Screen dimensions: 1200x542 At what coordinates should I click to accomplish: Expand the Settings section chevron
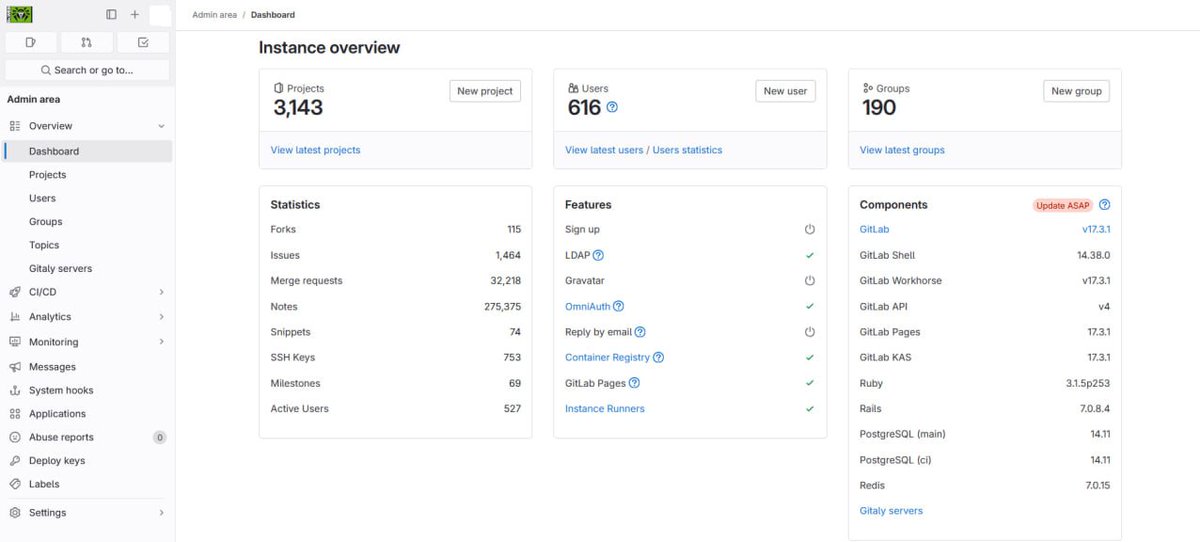click(161, 513)
